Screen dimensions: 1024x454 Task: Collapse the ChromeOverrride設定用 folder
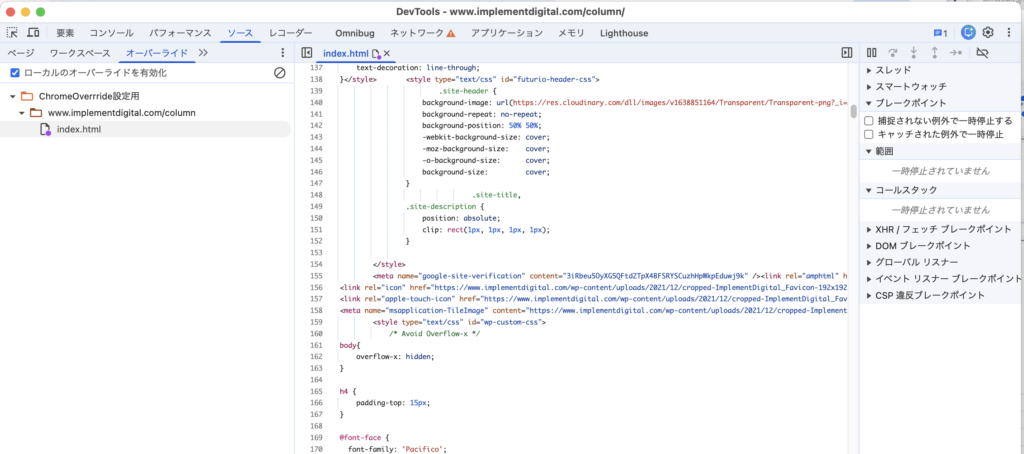[x=13, y=96]
